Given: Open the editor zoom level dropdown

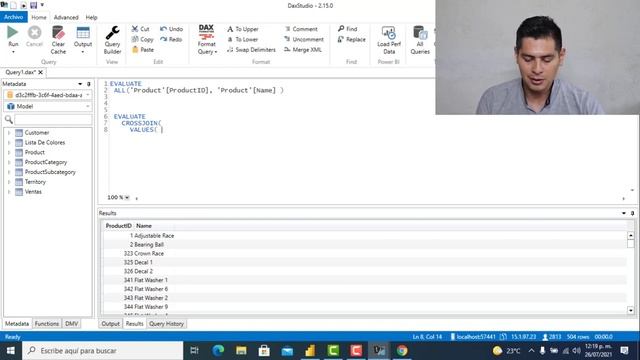Looking at the screenshot, I should coord(127,198).
